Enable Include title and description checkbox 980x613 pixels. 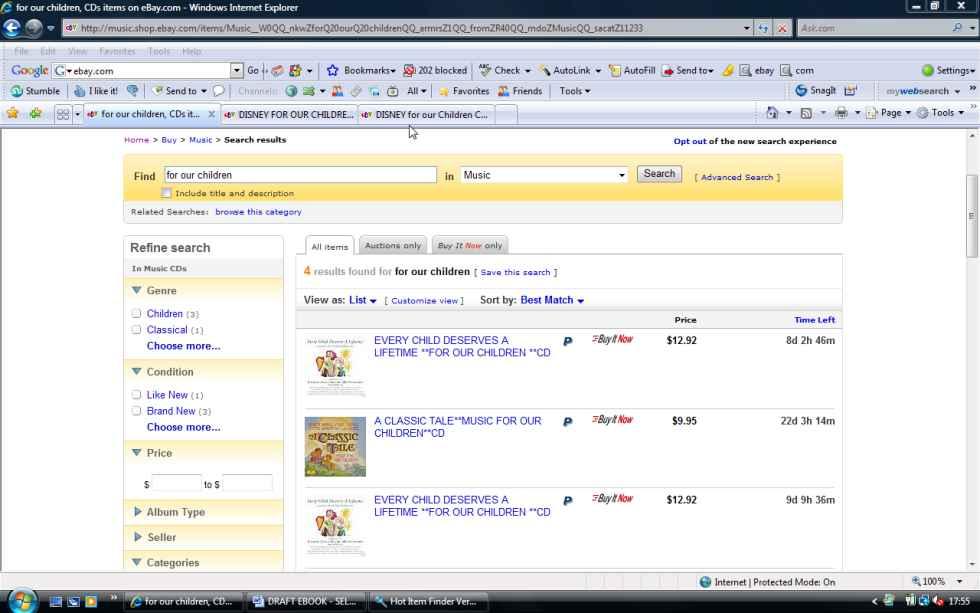(x=166, y=193)
